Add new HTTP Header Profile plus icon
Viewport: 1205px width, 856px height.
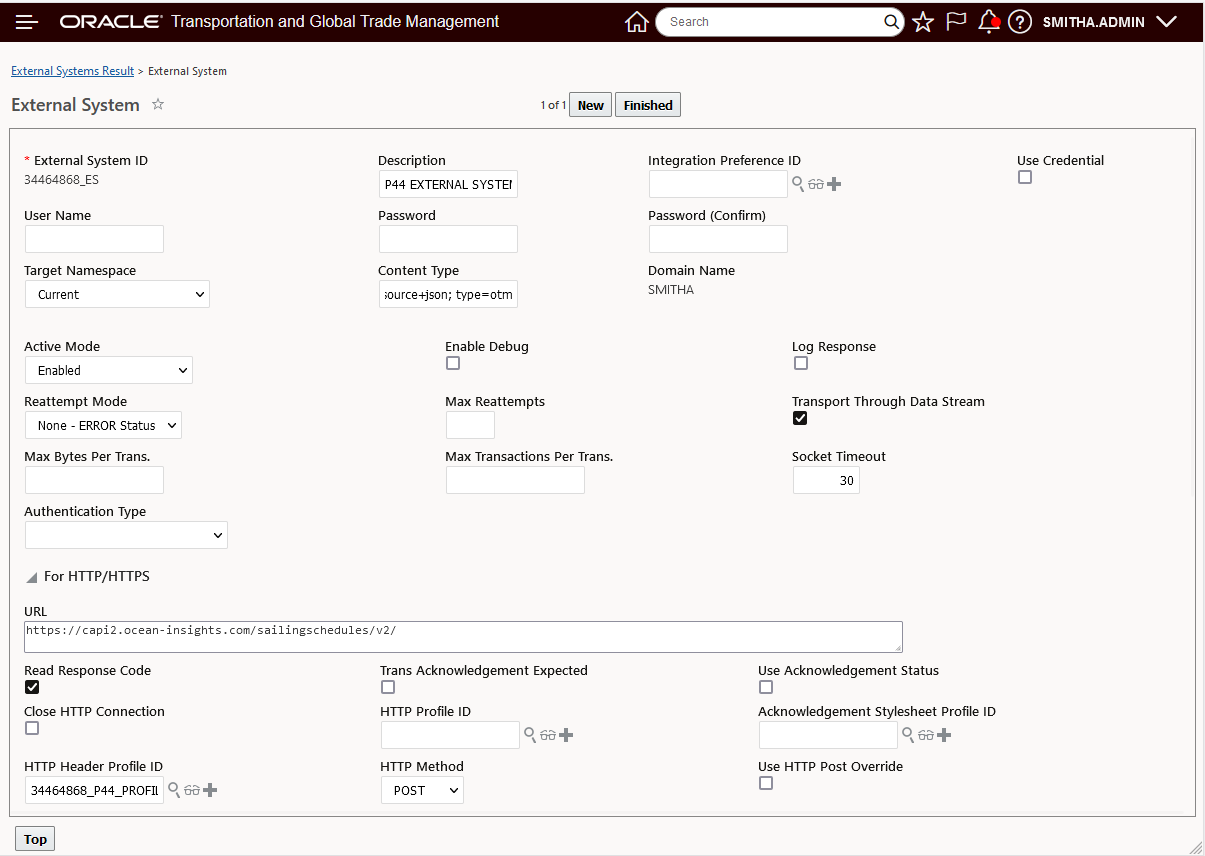click(210, 790)
